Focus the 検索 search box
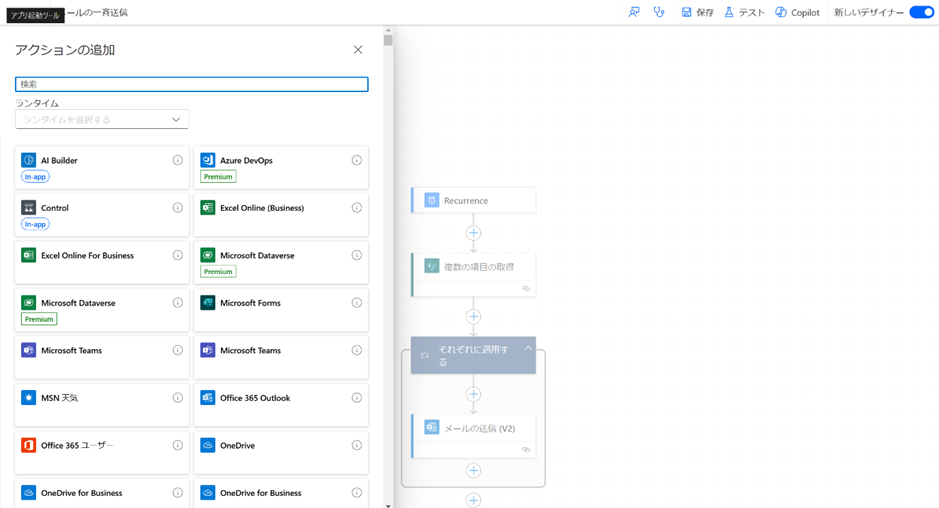939x508 pixels. pyautogui.click(x=192, y=84)
